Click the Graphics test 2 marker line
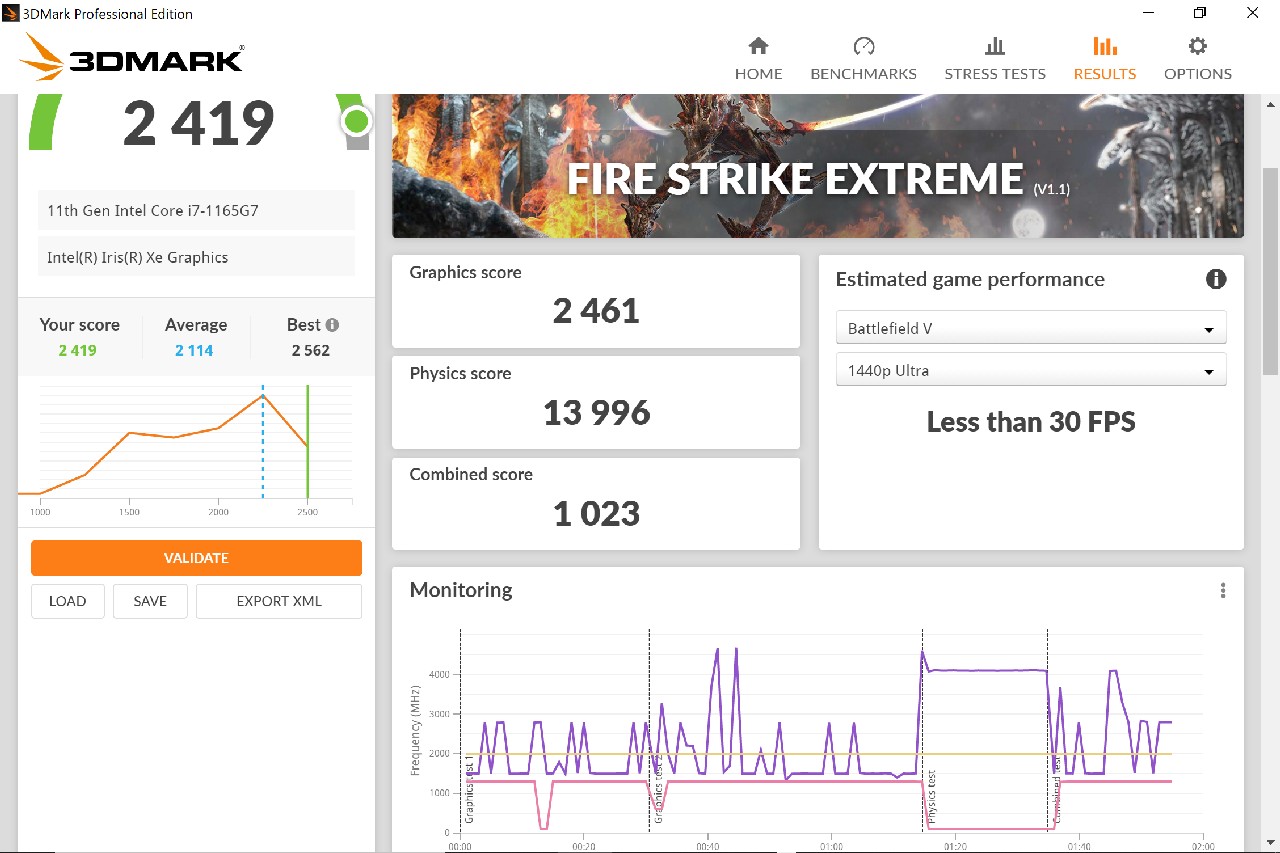The width and height of the screenshot is (1280, 853). click(x=649, y=730)
